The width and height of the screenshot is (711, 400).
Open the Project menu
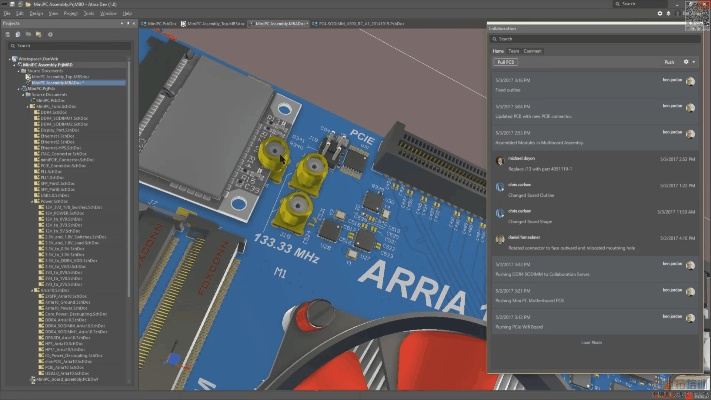coord(70,13)
